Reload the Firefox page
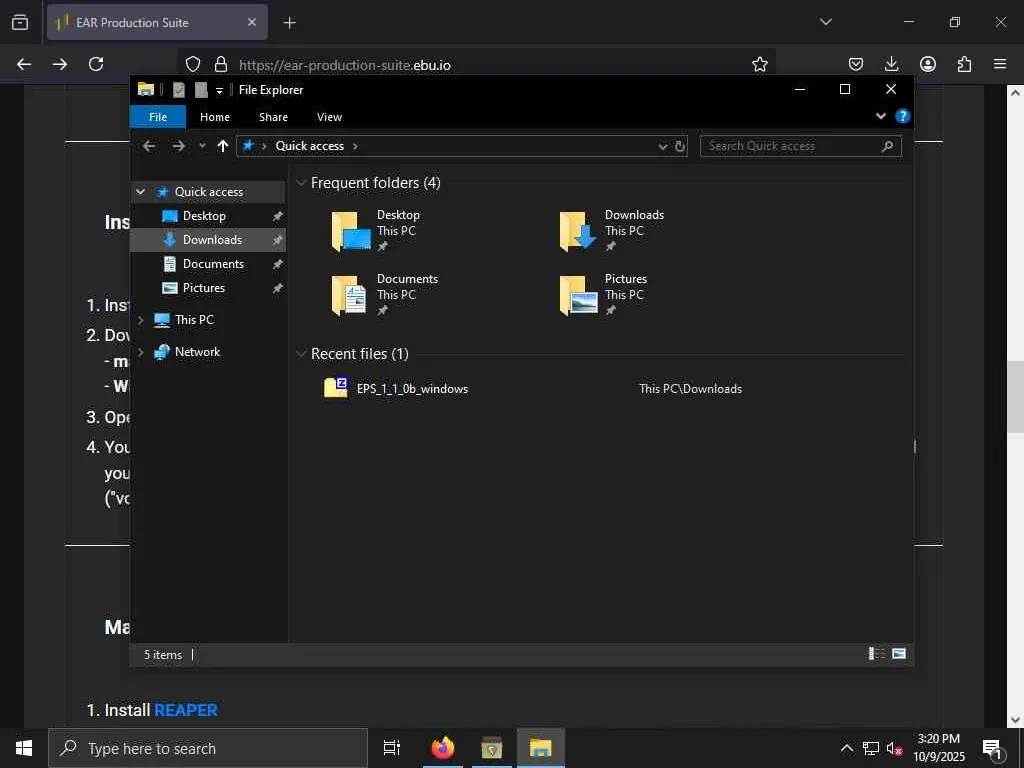1024x768 pixels. pyautogui.click(x=96, y=64)
